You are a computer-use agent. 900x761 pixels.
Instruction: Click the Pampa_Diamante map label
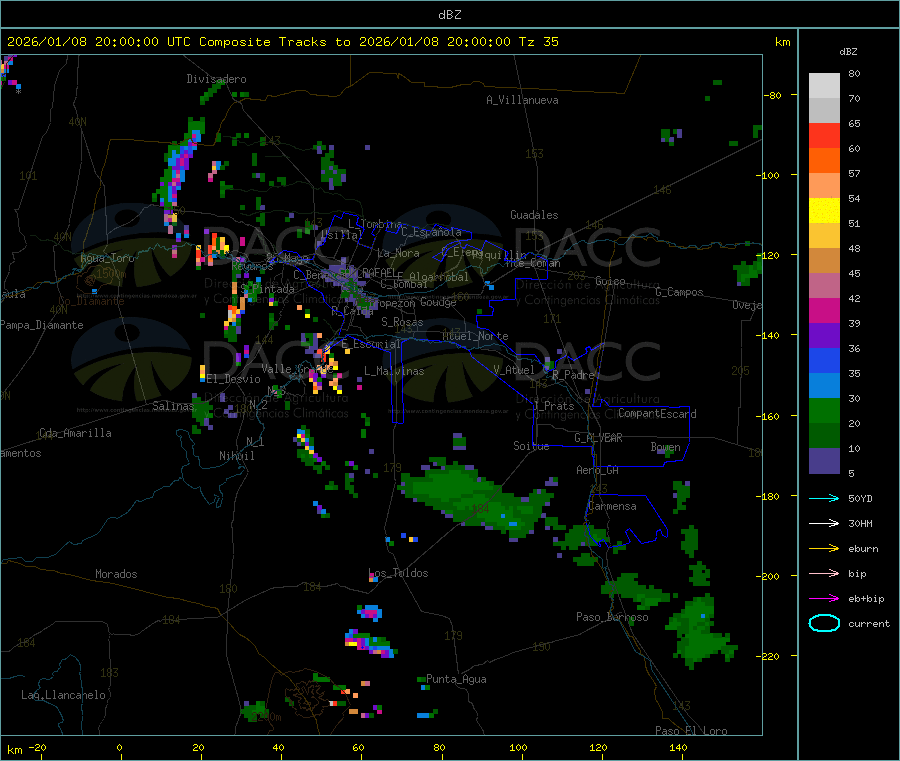coord(42,325)
